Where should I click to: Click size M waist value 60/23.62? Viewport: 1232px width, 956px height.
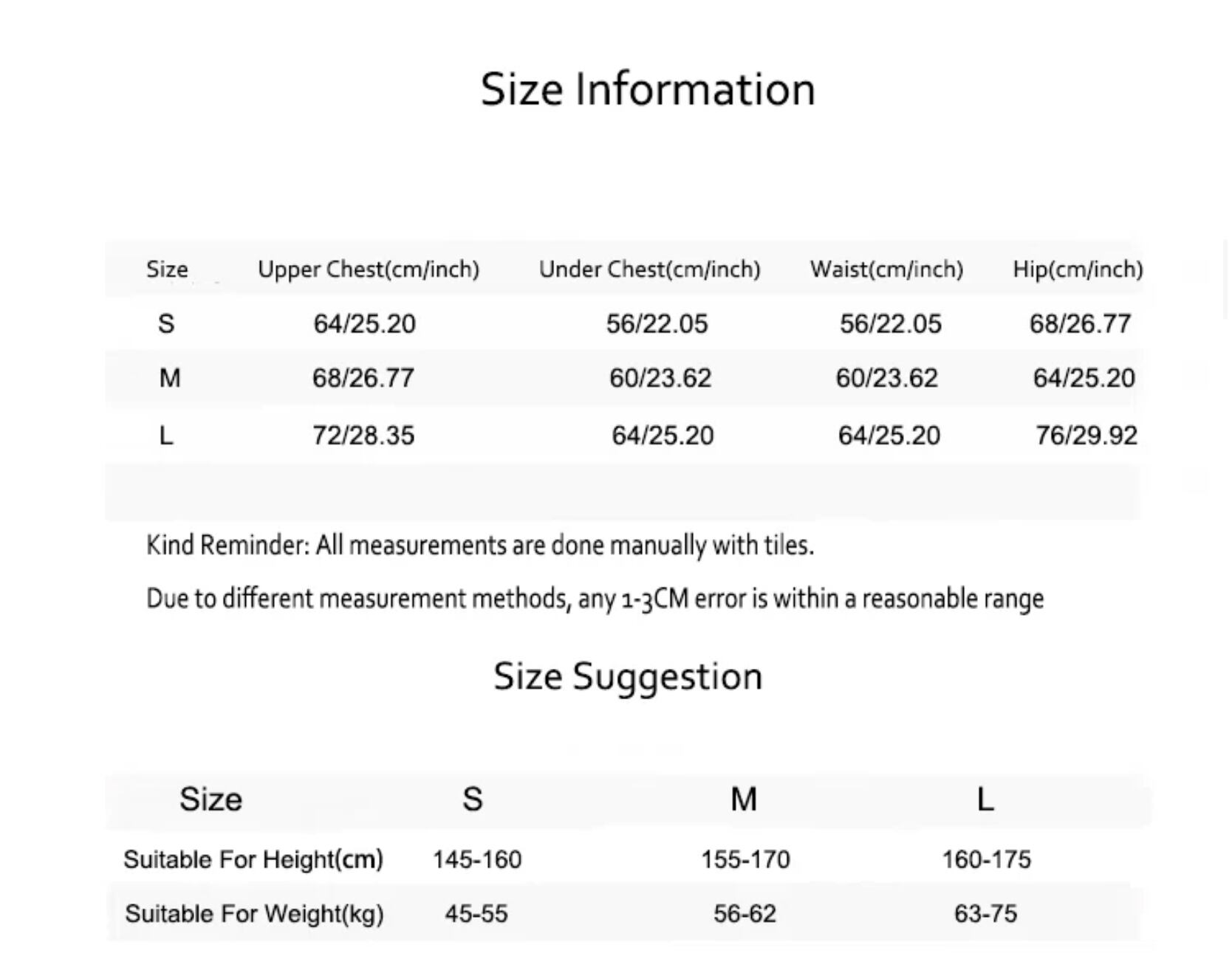tap(886, 378)
